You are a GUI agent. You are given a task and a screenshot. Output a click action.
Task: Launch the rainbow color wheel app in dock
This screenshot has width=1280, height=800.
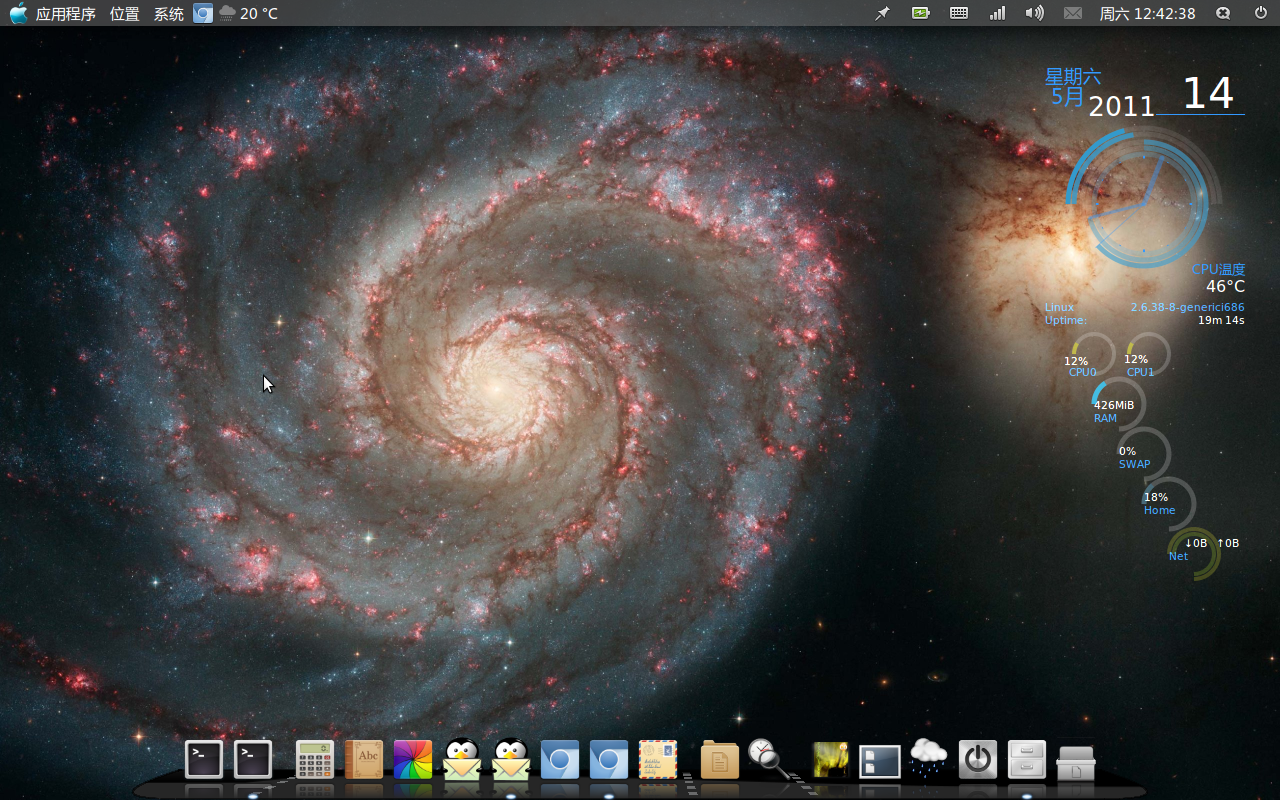[x=413, y=760]
